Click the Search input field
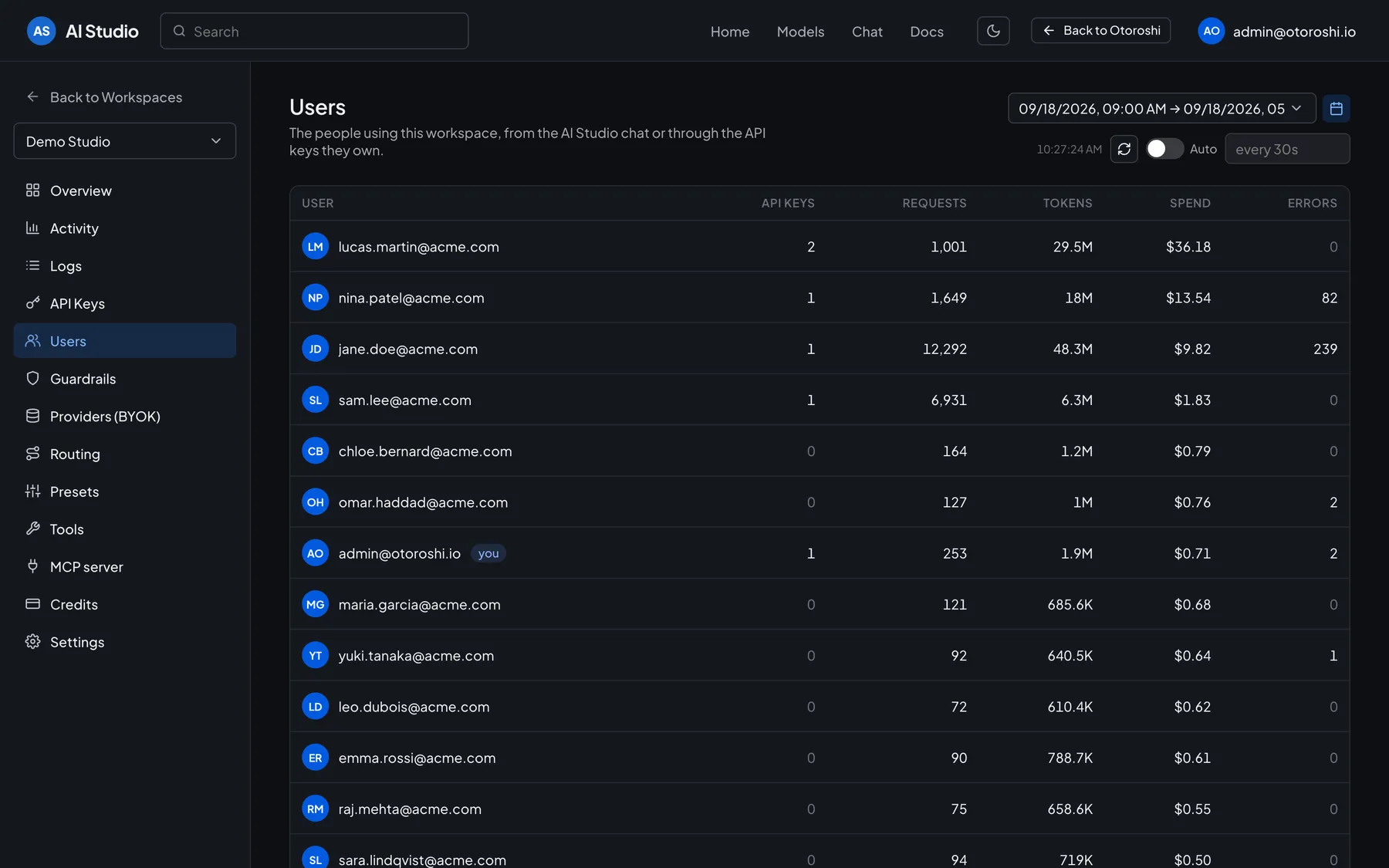Image resolution: width=1389 pixels, height=868 pixels. (314, 31)
